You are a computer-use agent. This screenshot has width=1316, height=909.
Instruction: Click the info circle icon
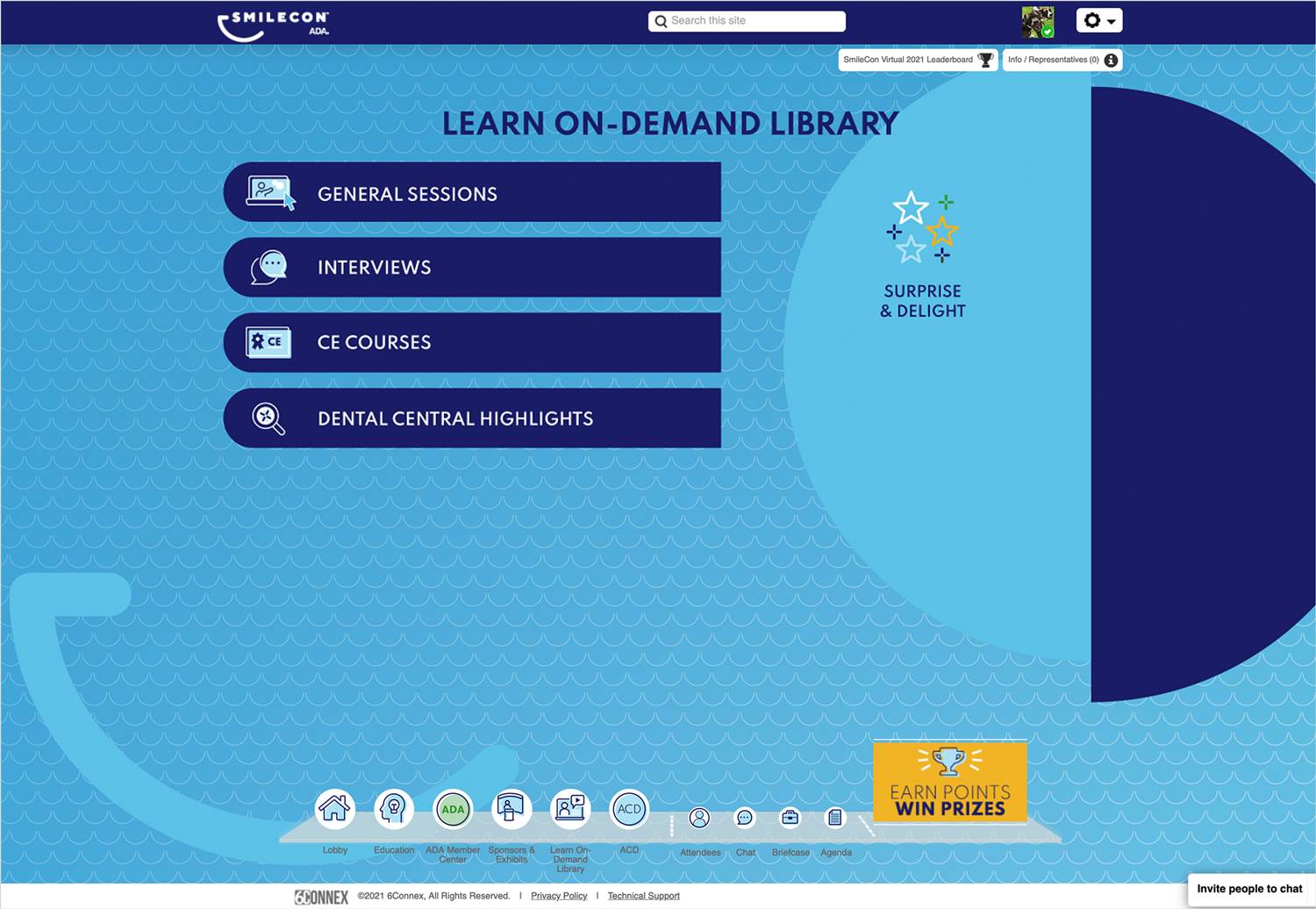tap(1111, 60)
